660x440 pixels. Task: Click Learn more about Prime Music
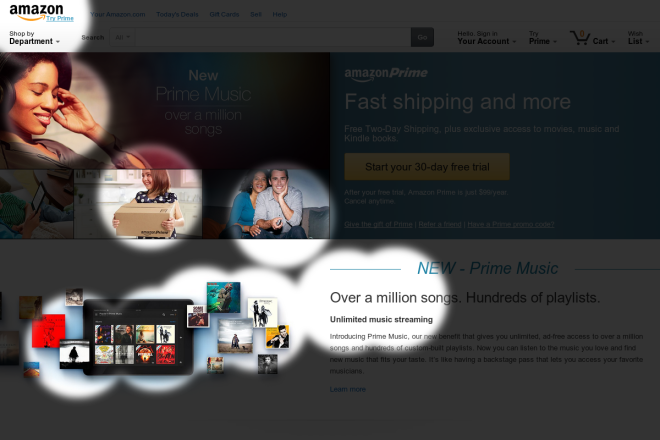point(348,389)
